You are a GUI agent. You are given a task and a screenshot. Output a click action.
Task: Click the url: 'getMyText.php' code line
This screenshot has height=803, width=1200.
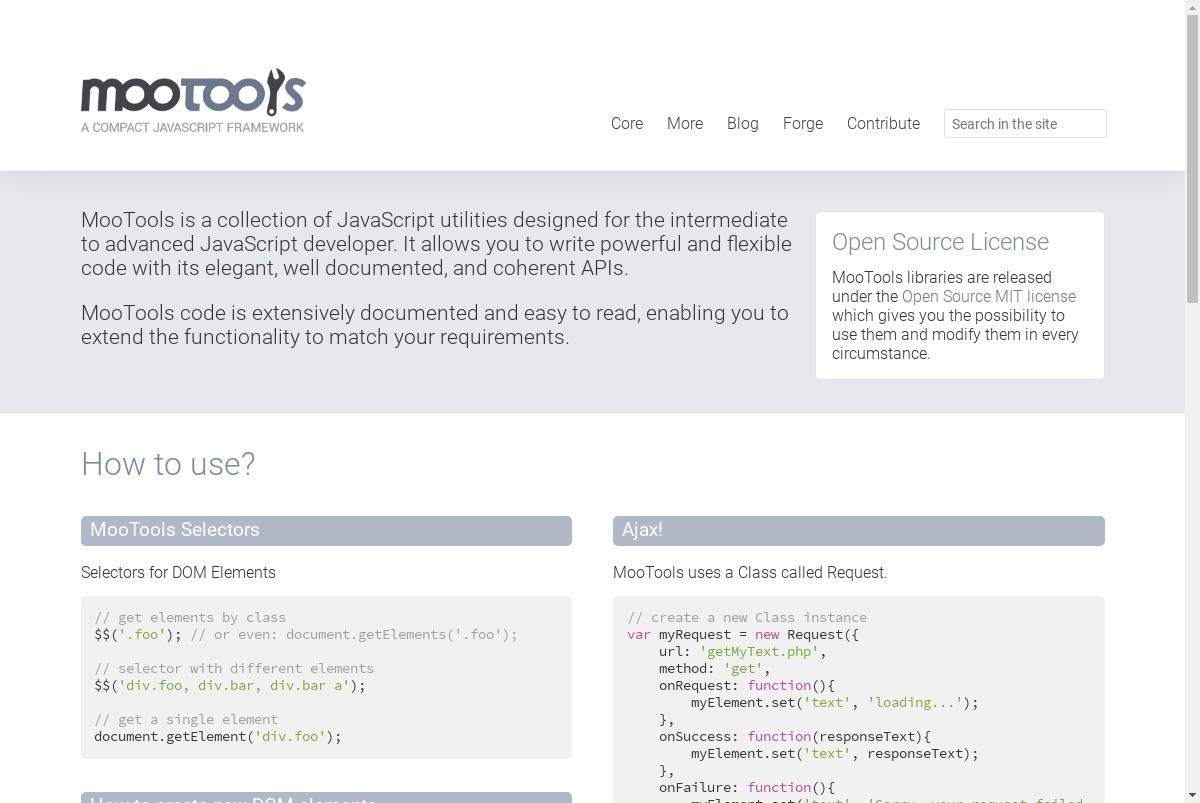[743, 652]
